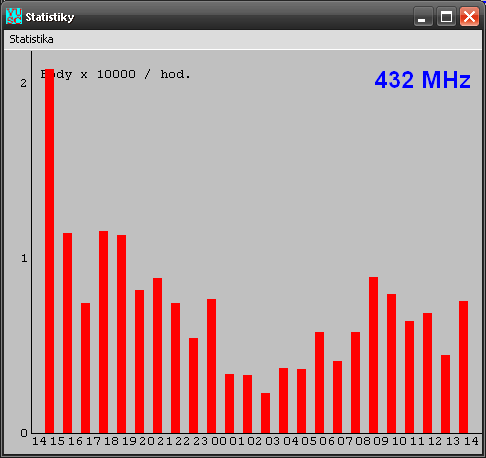486x458 pixels.
Task: Click the Statistiky app icon in title bar
Action: (14, 16)
